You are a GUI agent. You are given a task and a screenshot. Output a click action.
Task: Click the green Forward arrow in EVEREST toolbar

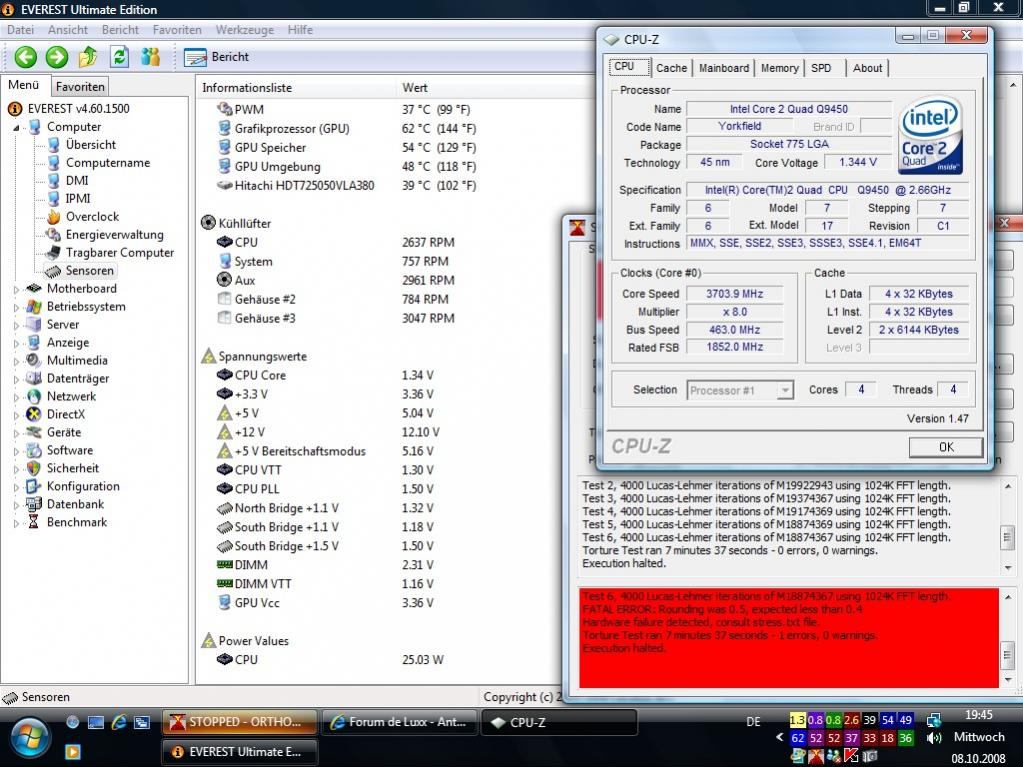point(57,57)
